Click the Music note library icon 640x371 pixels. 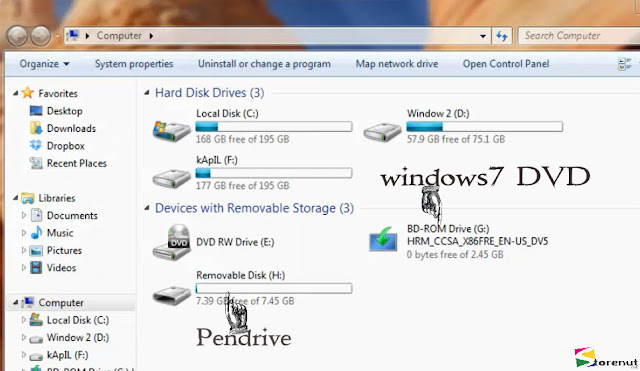36,233
